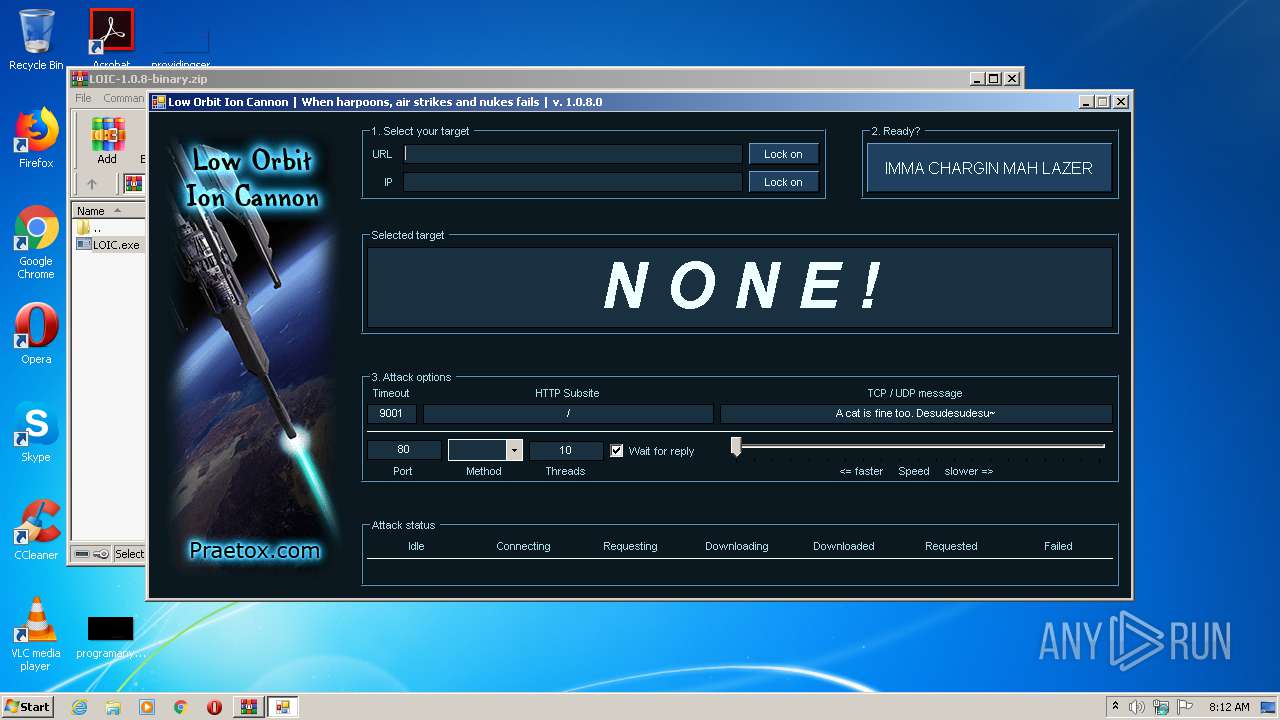This screenshot has height=720, width=1280.
Task: Click the TCP / UDP message field
Action: click(916, 413)
